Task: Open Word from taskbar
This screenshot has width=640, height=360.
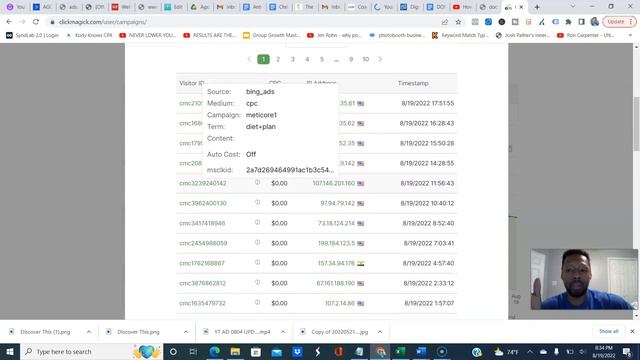Action: 421,351
